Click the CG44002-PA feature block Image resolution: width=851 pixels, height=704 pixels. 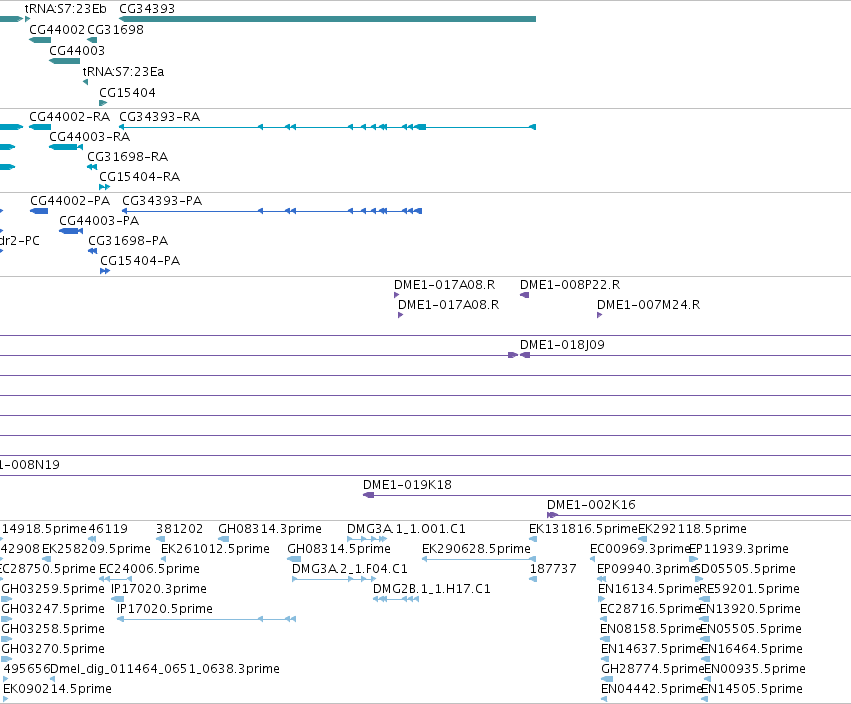click(39, 211)
